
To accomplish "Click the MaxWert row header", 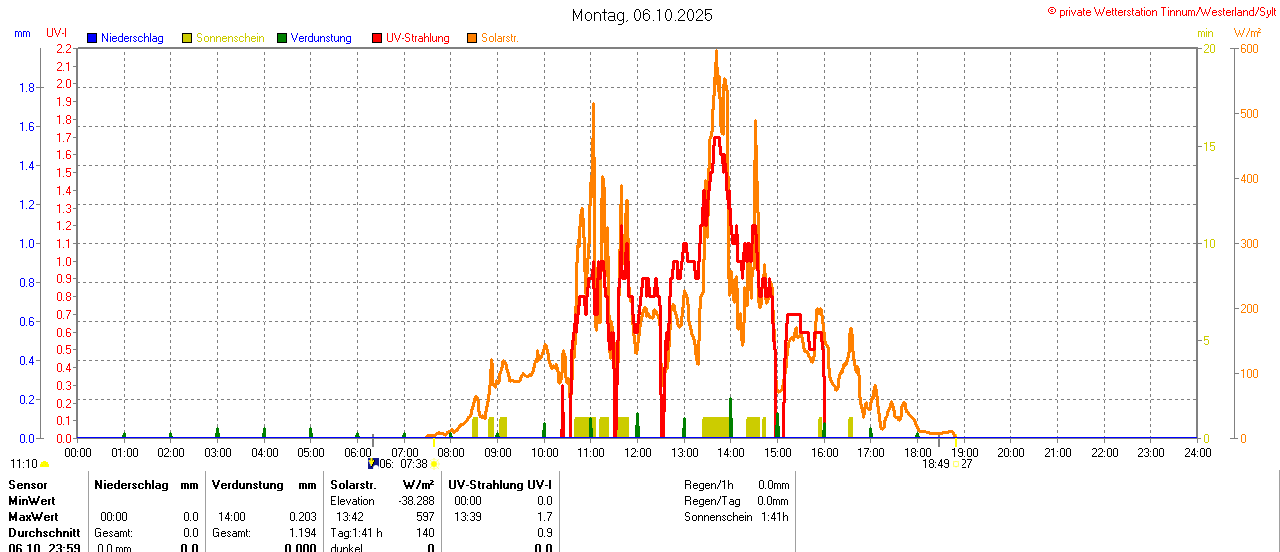I will [x=33, y=517].
